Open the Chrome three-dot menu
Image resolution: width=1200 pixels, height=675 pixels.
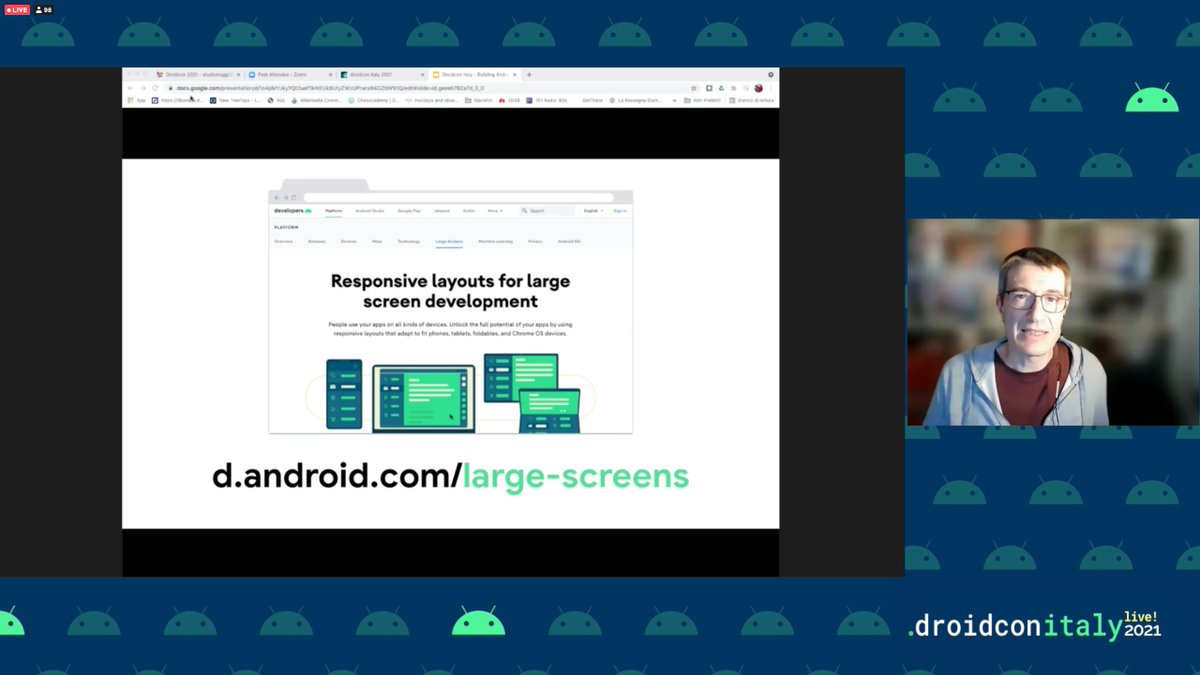(771, 88)
